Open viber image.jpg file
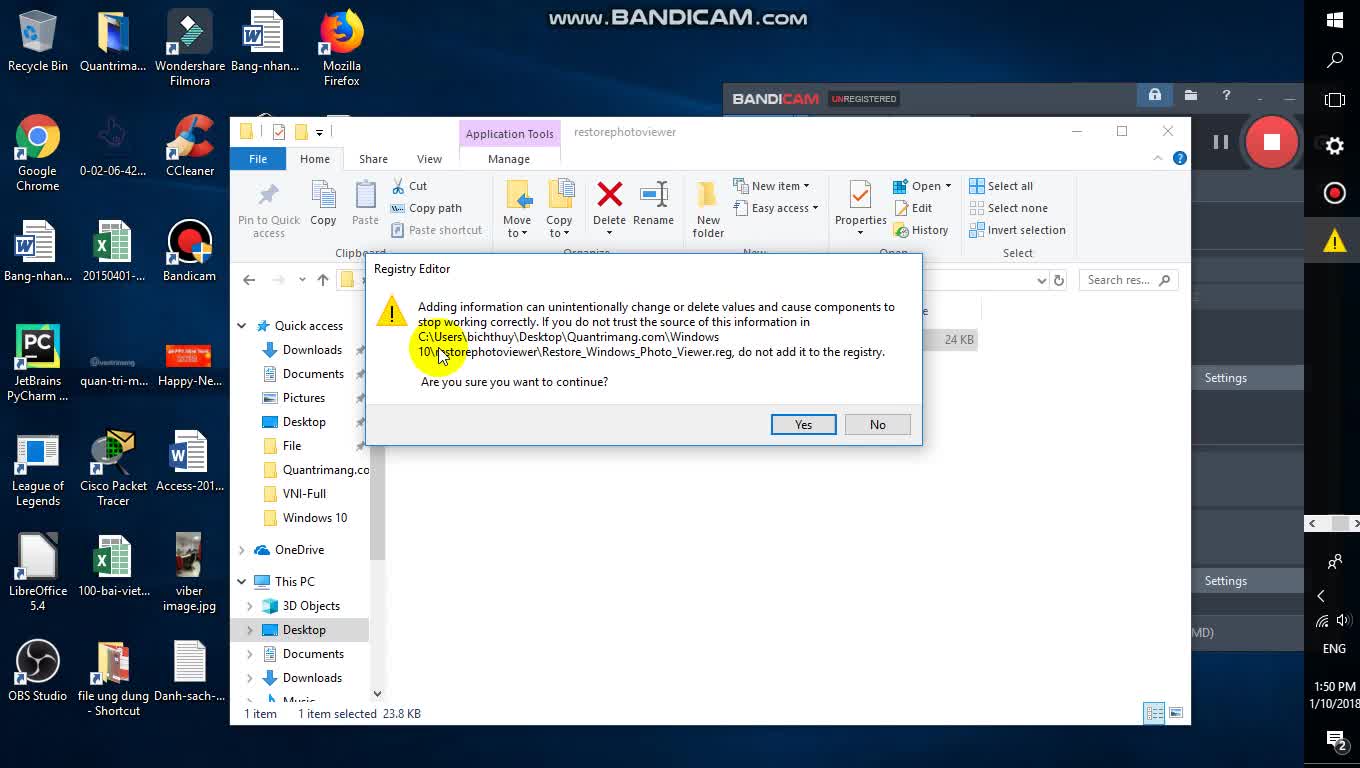Image resolution: width=1360 pixels, height=768 pixels. tap(190, 573)
